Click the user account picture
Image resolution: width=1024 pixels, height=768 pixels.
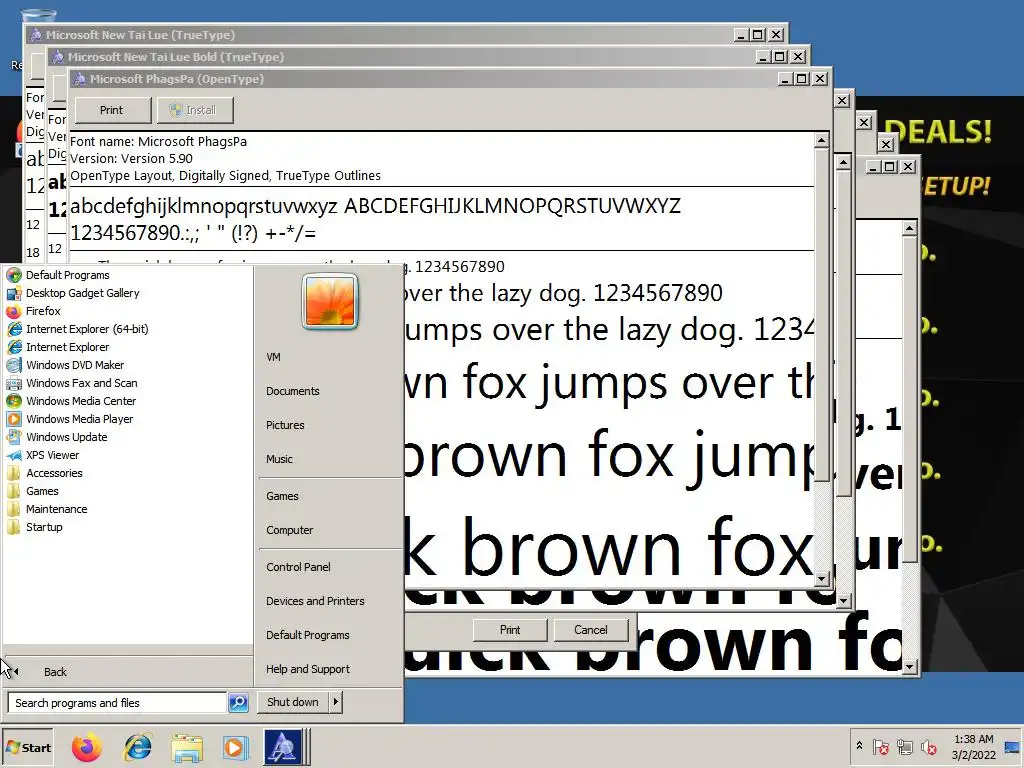click(330, 301)
